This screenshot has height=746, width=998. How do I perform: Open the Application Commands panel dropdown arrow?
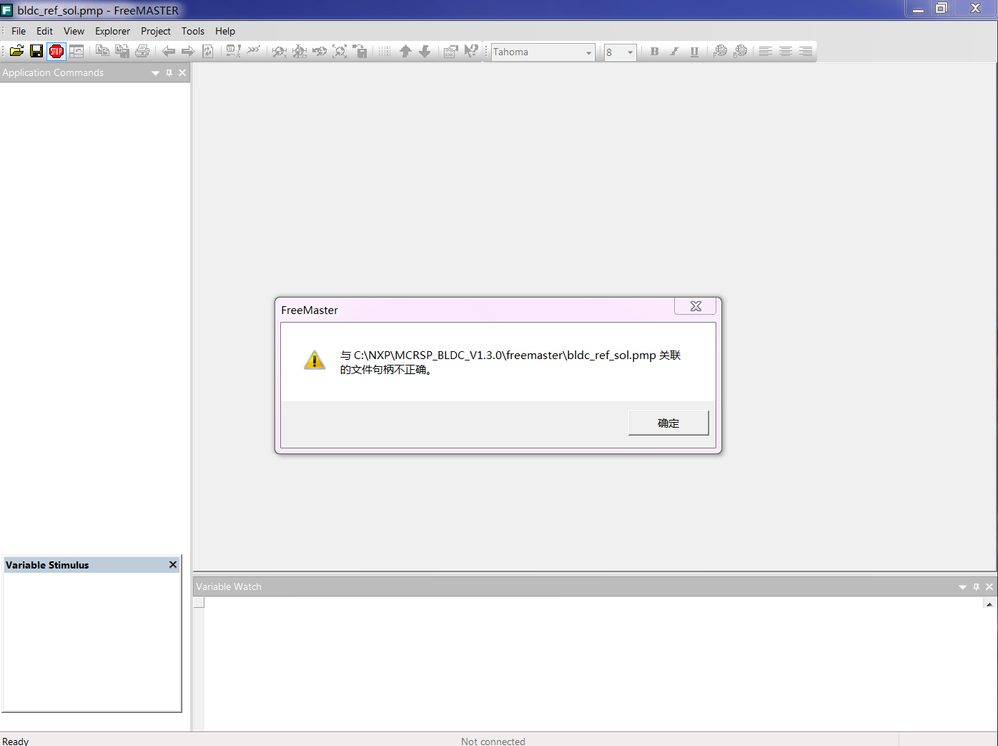(x=155, y=73)
